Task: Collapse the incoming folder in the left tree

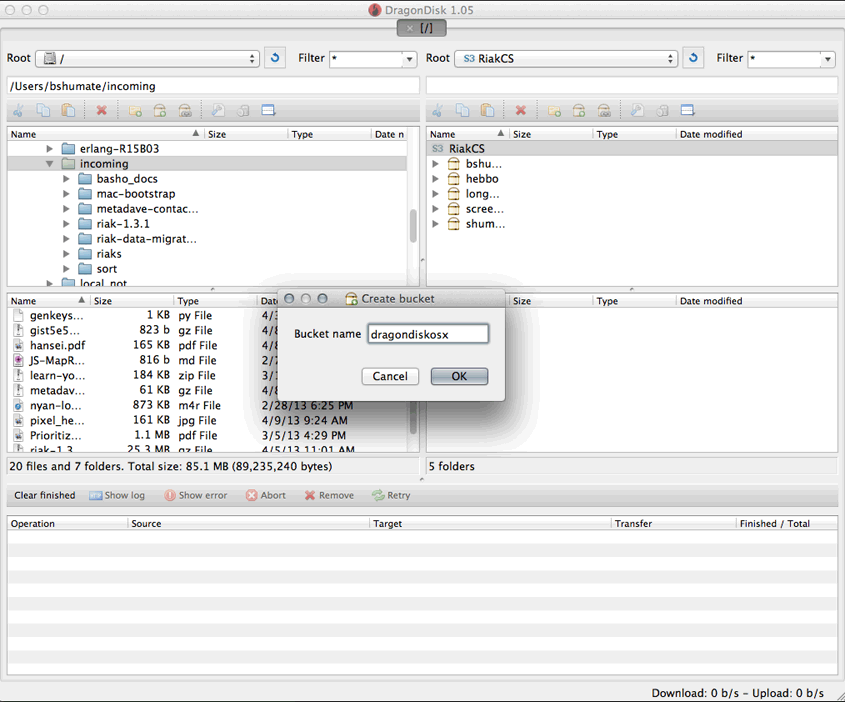Action: pos(50,163)
